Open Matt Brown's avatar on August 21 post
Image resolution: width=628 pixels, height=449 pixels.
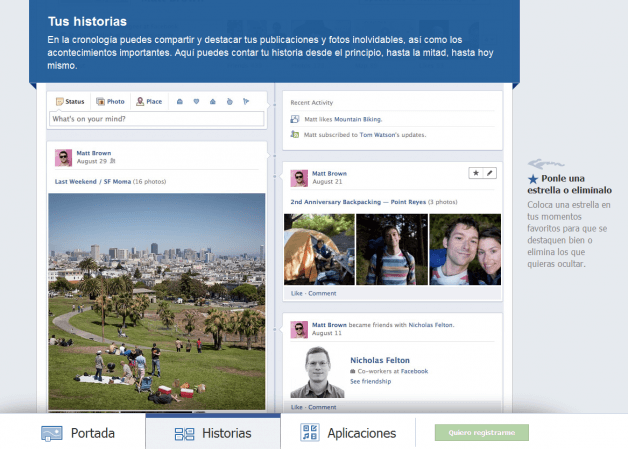coord(299,178)
